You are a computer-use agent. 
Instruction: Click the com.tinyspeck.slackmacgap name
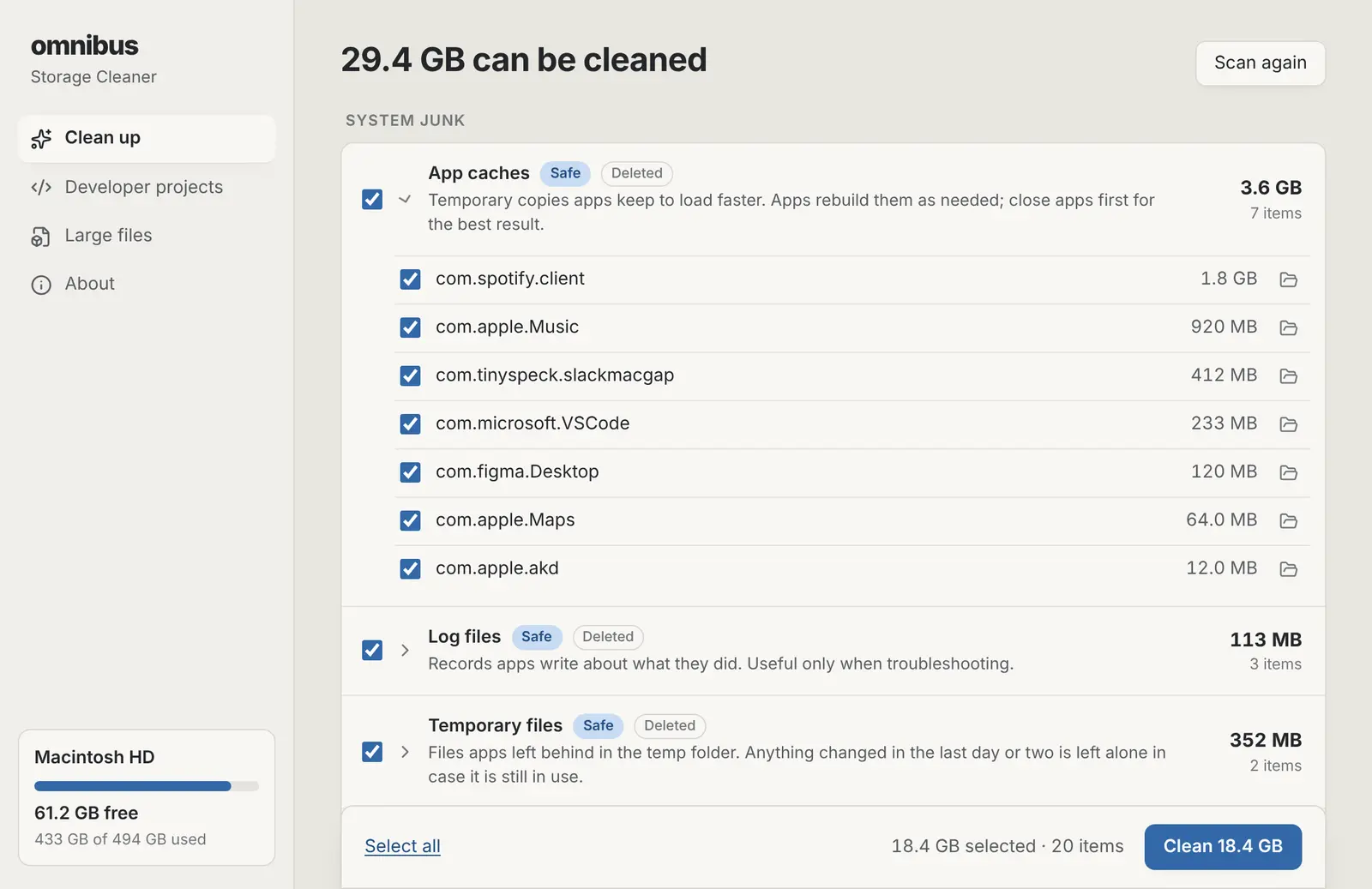point(555,375)
